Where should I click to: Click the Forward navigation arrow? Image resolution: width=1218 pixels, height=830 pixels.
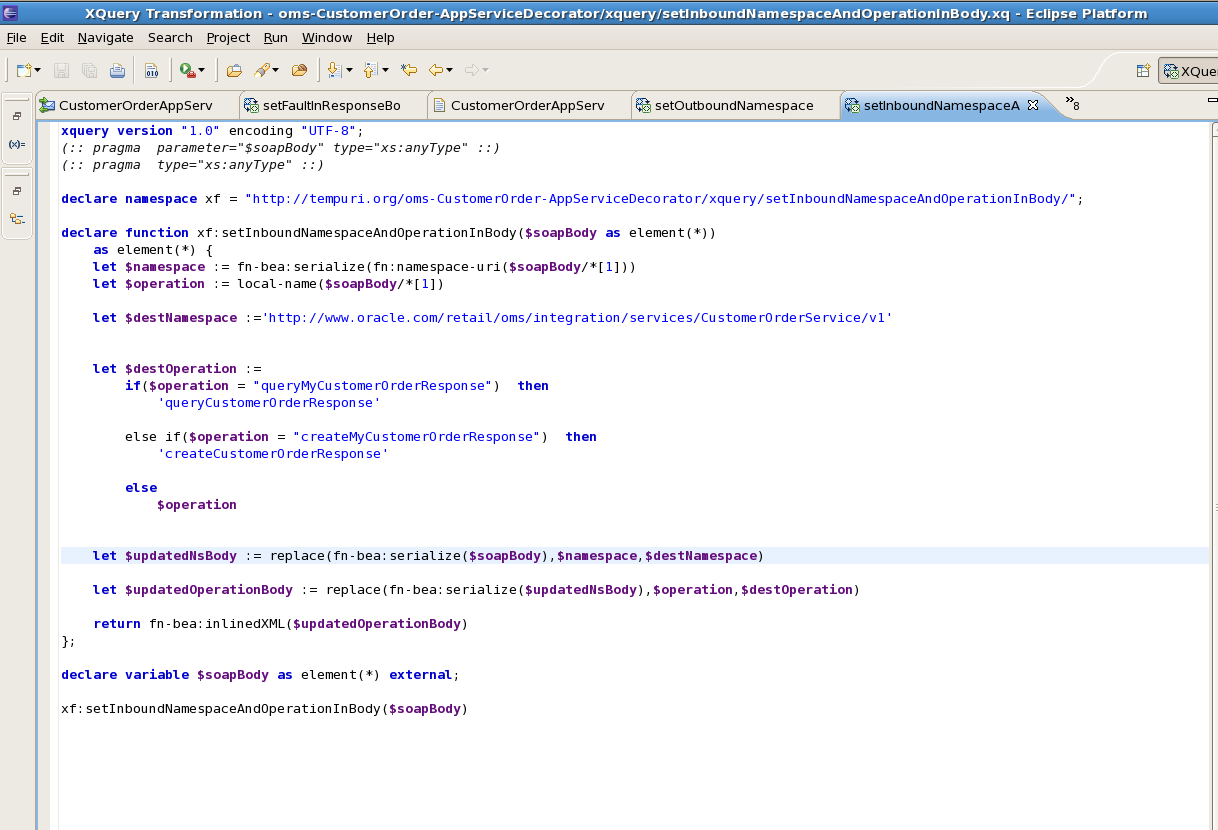[x=472, y=70]
